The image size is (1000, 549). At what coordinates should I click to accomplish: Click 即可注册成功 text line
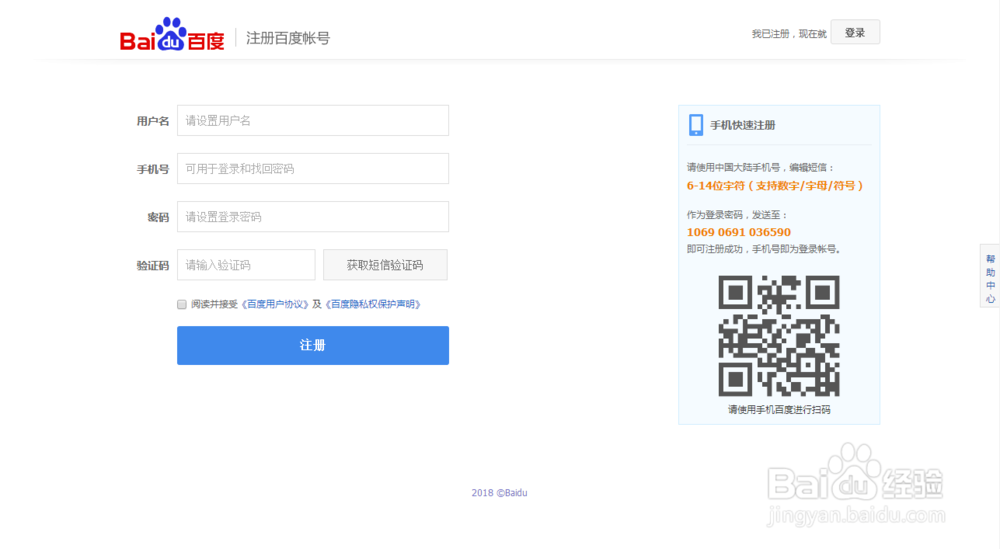(763, 249)
